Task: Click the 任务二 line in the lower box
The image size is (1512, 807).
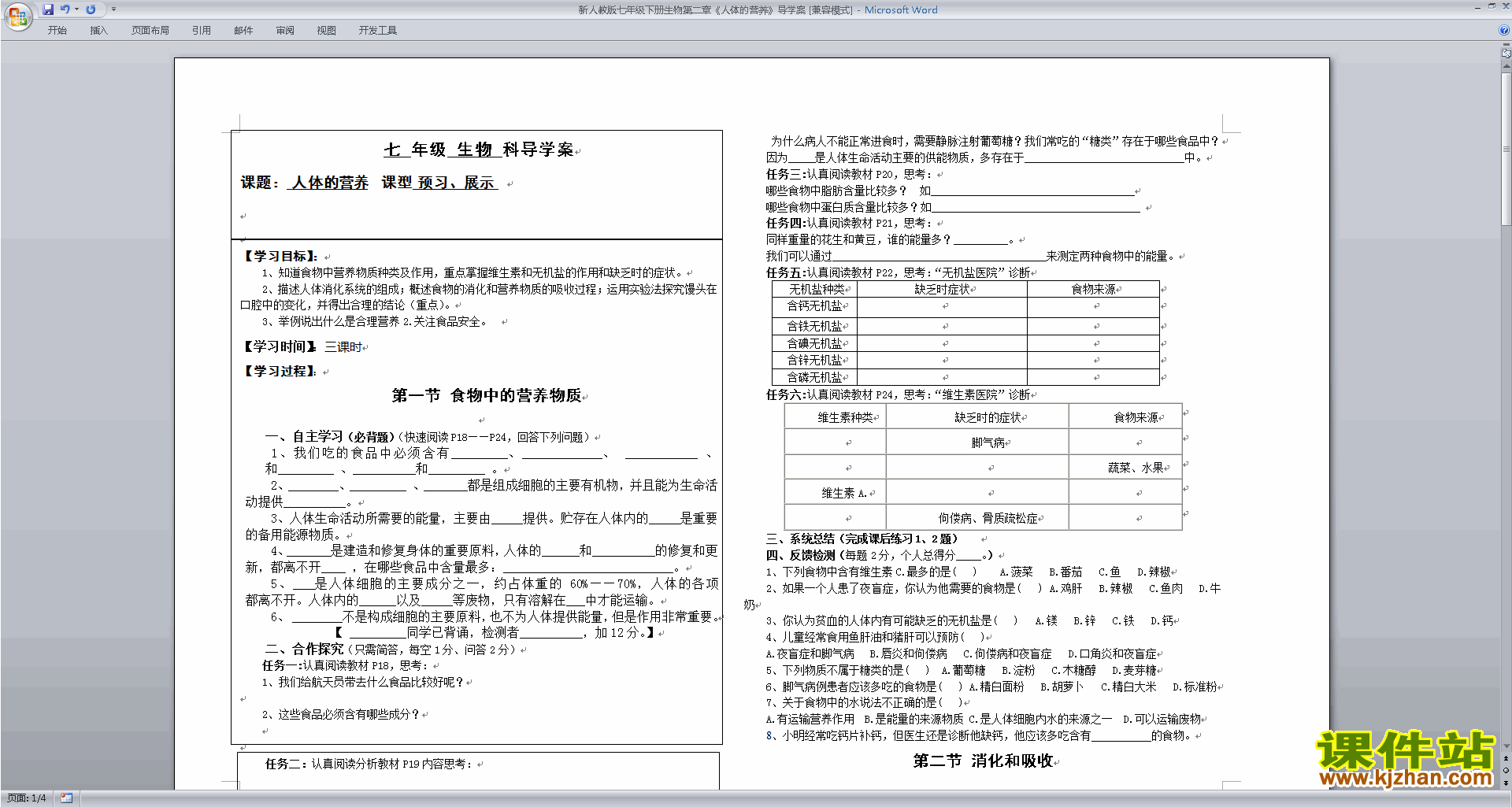Action: 369,764
